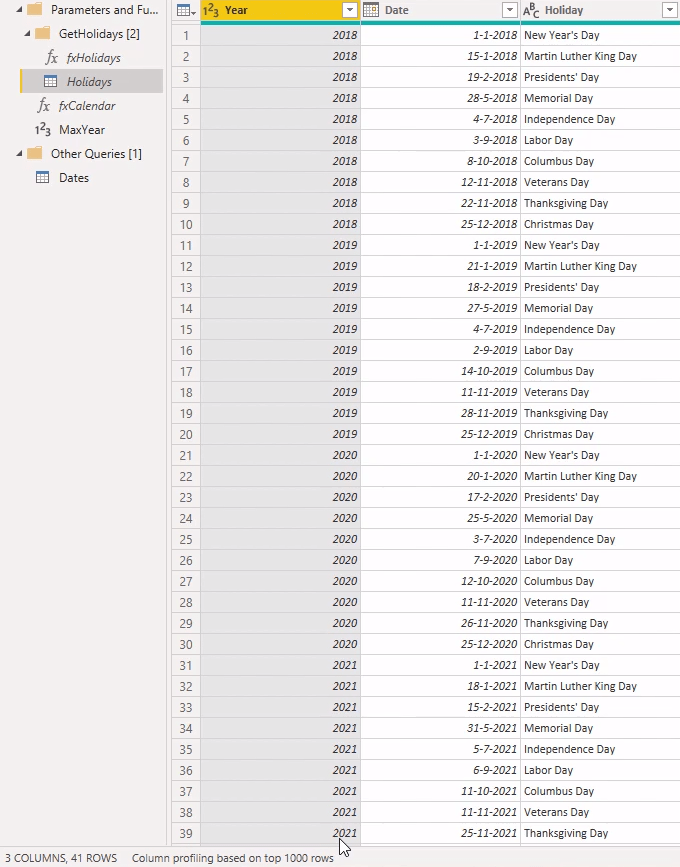Select the fxCalendar function query
Viewport: 680px width, 867px height.
pyautogui.click(x=87, y=106)
